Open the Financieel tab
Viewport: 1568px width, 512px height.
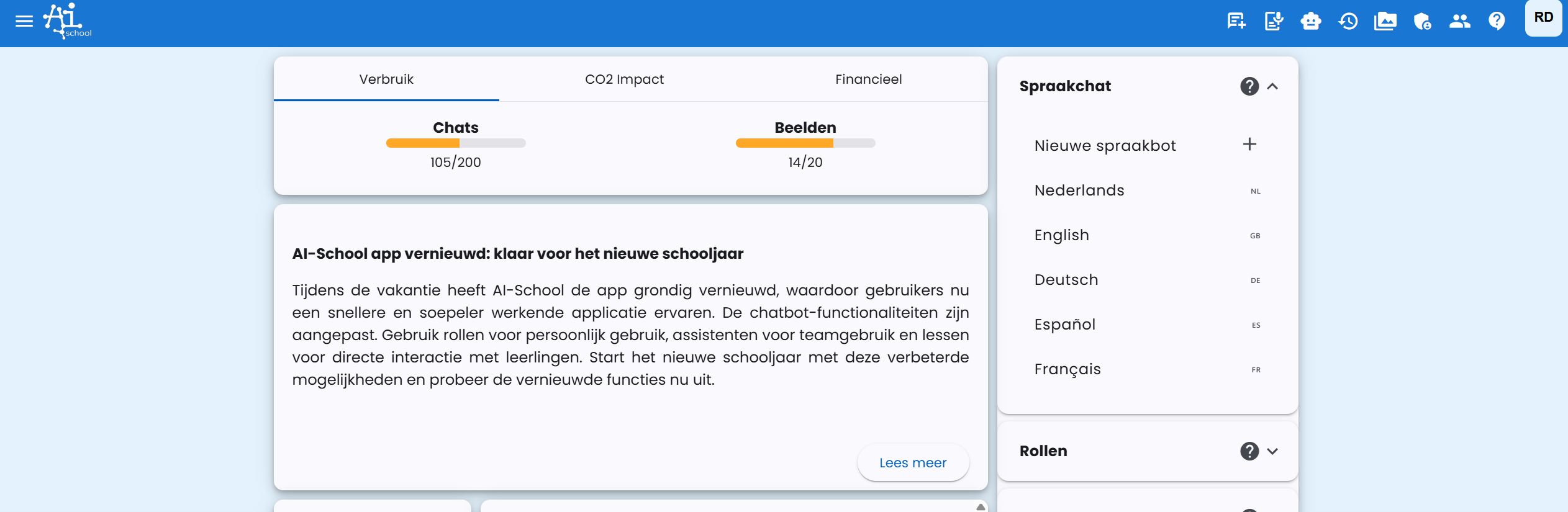click(869, 79)
